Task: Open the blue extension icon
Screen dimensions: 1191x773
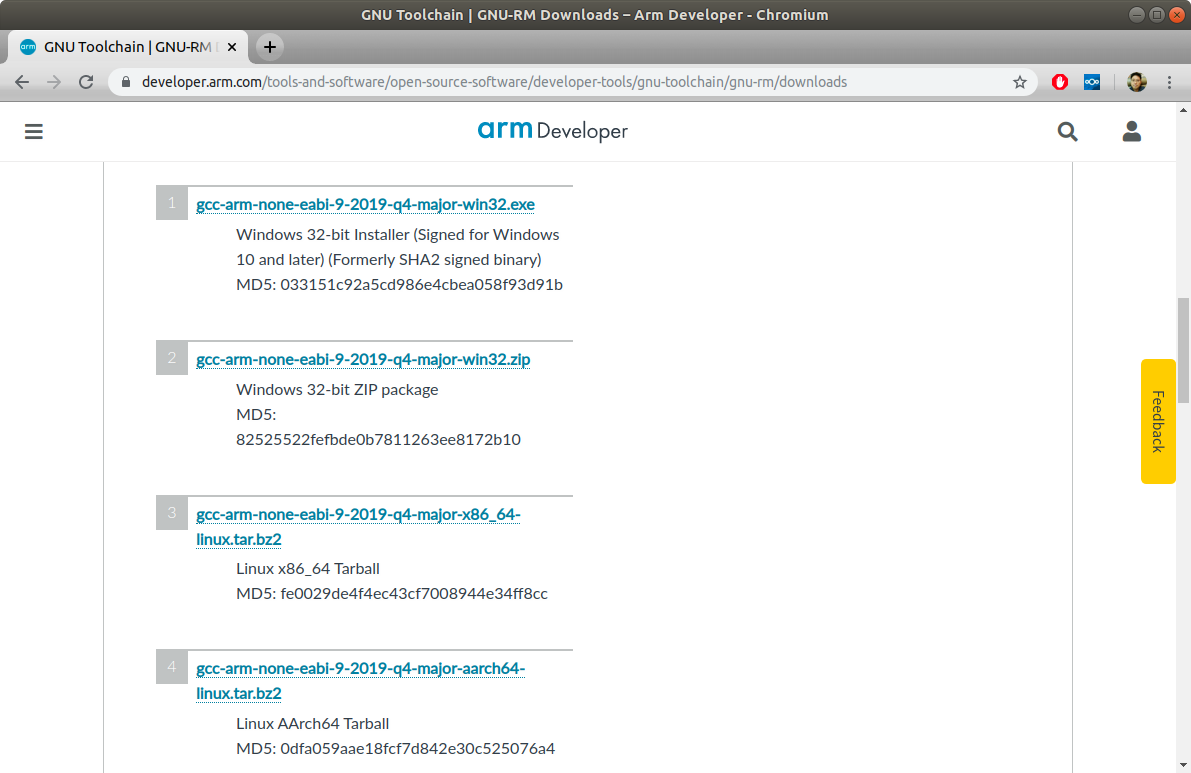Action: point(1091,82)
